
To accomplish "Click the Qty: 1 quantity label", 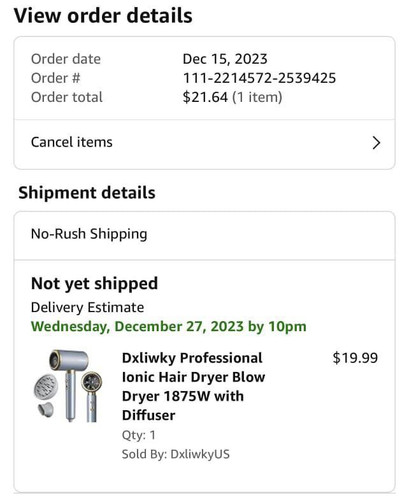I will 139,435.
